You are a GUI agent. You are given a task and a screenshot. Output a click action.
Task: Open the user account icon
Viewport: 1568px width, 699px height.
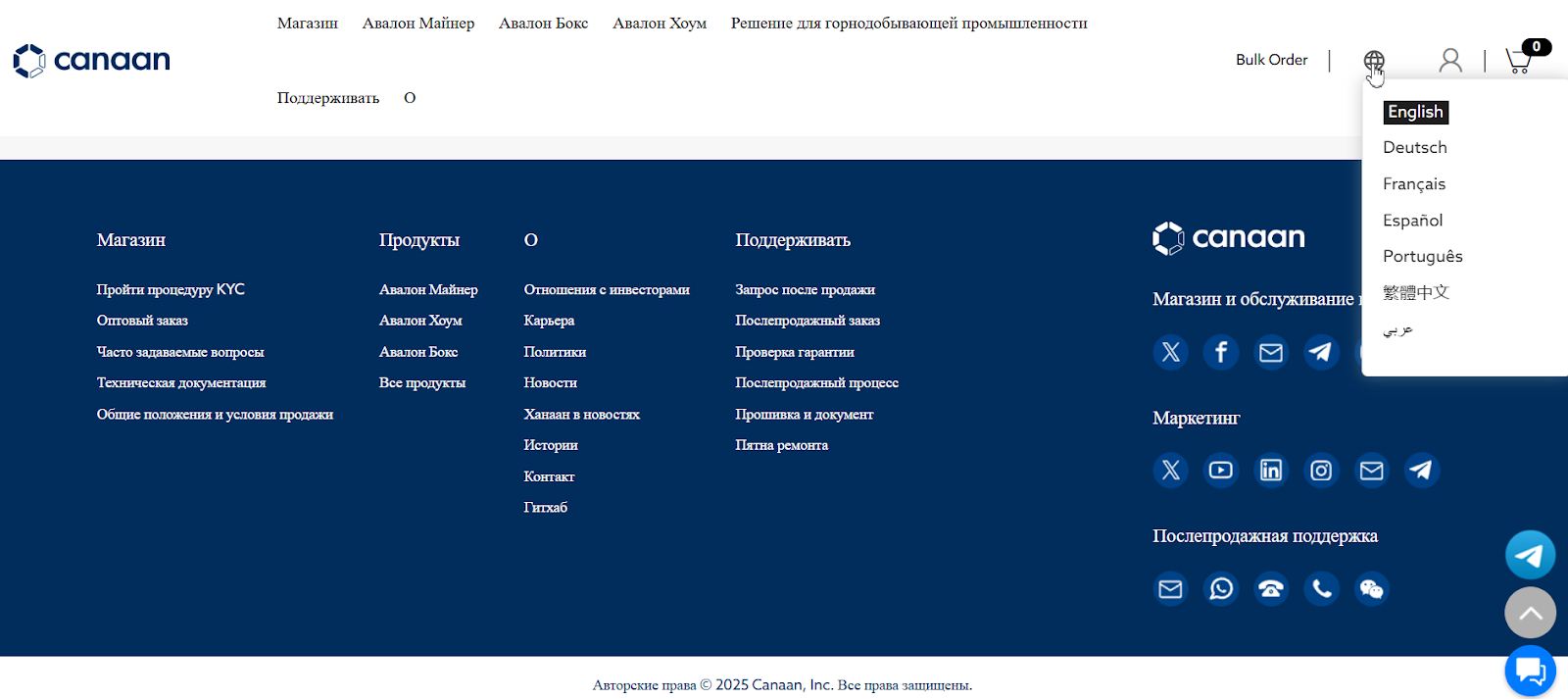[x=1450, y=61]
